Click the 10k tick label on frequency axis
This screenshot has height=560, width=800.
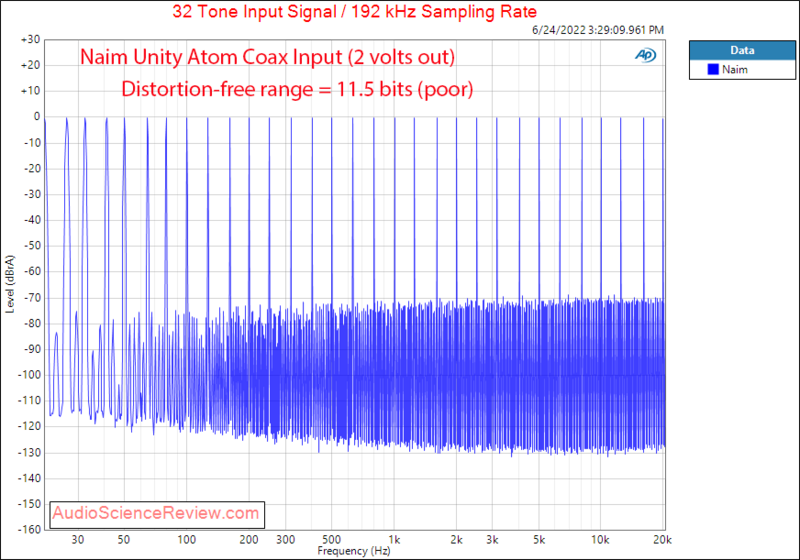pos(600,540)
